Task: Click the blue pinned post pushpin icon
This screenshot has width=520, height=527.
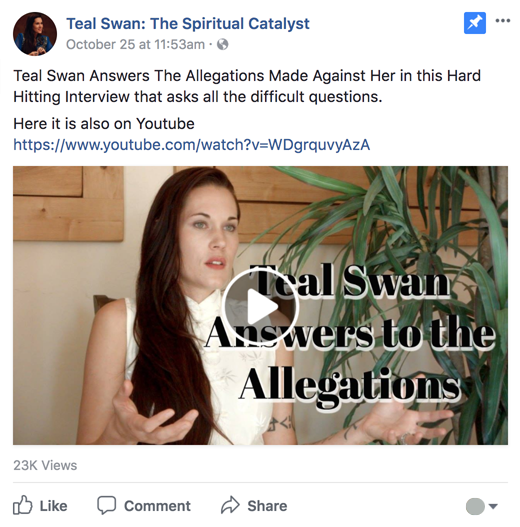Action: [x=475, y=23]
